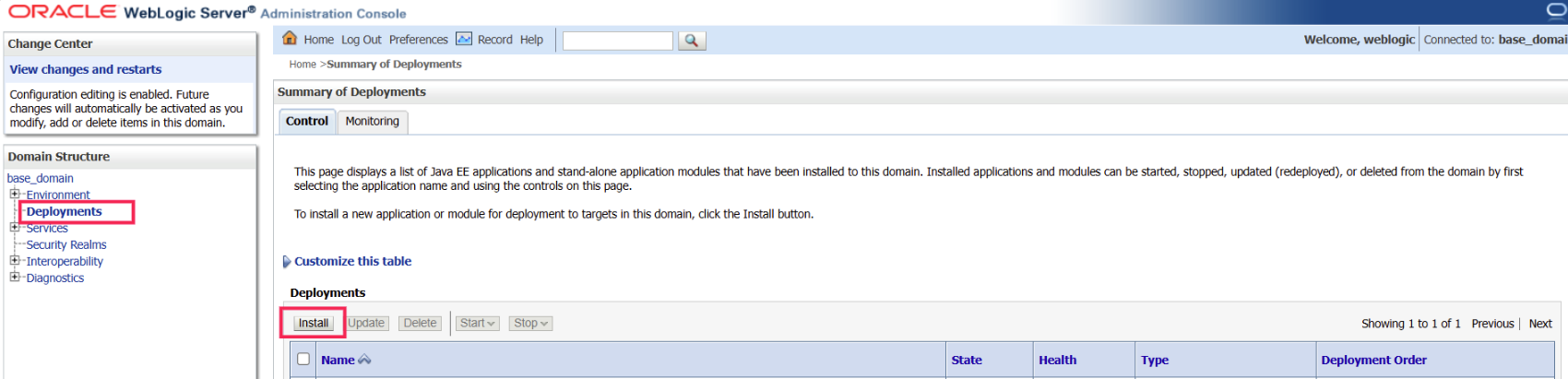Image resolution: width=1568 pixels, height=379 pixels.
Task: Open View changes and restarts link
Action: pyautogui.click(x=86, y=69)
